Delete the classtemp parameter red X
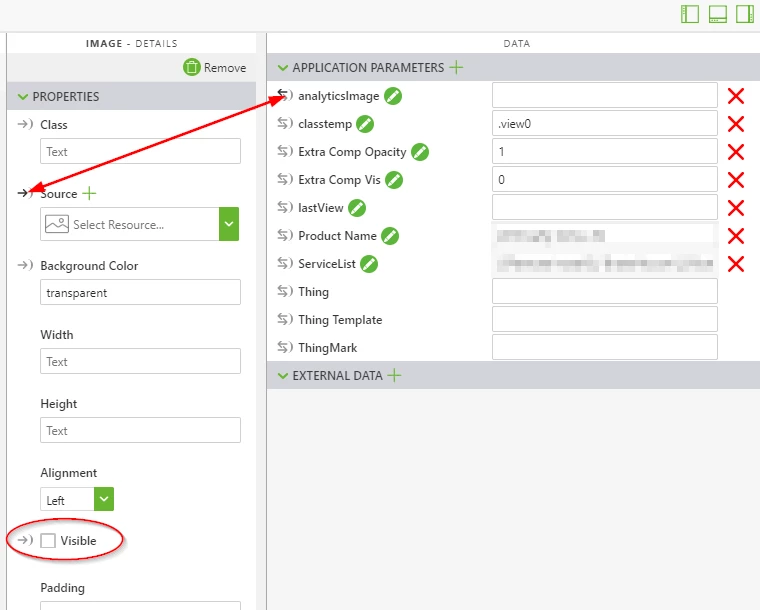The image size is (760, 610). [x=736, y=124]
